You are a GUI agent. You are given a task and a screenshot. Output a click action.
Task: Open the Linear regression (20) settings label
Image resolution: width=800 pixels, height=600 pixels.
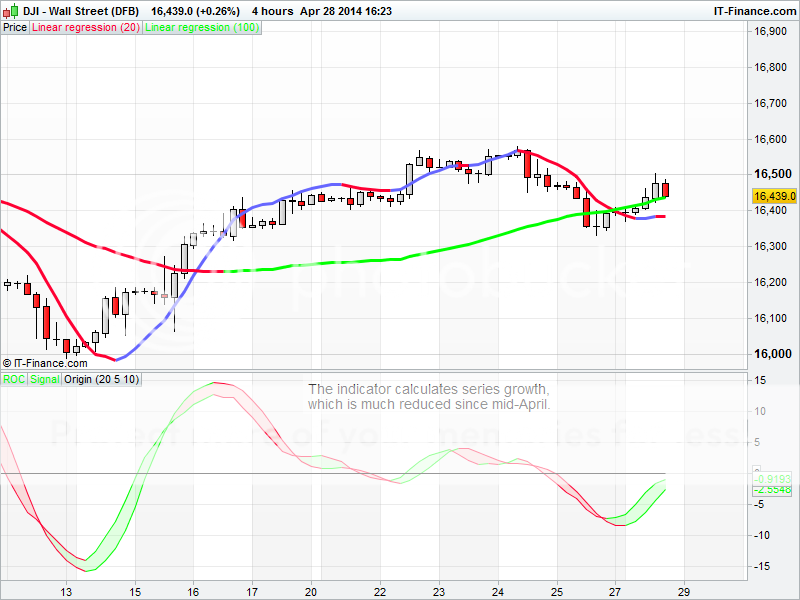tap(86, 28)
